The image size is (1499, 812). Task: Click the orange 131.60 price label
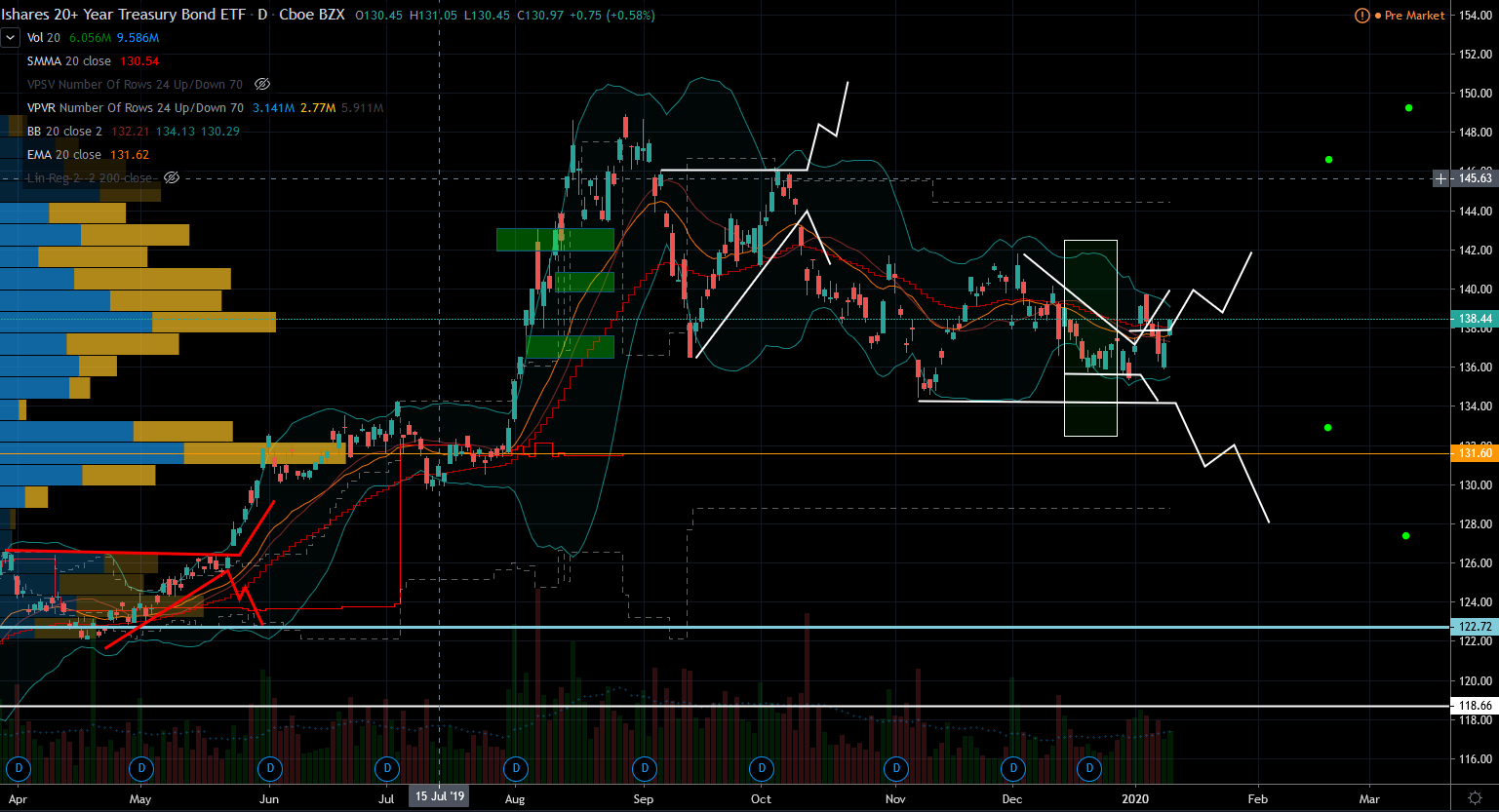tap(1475, 453)
